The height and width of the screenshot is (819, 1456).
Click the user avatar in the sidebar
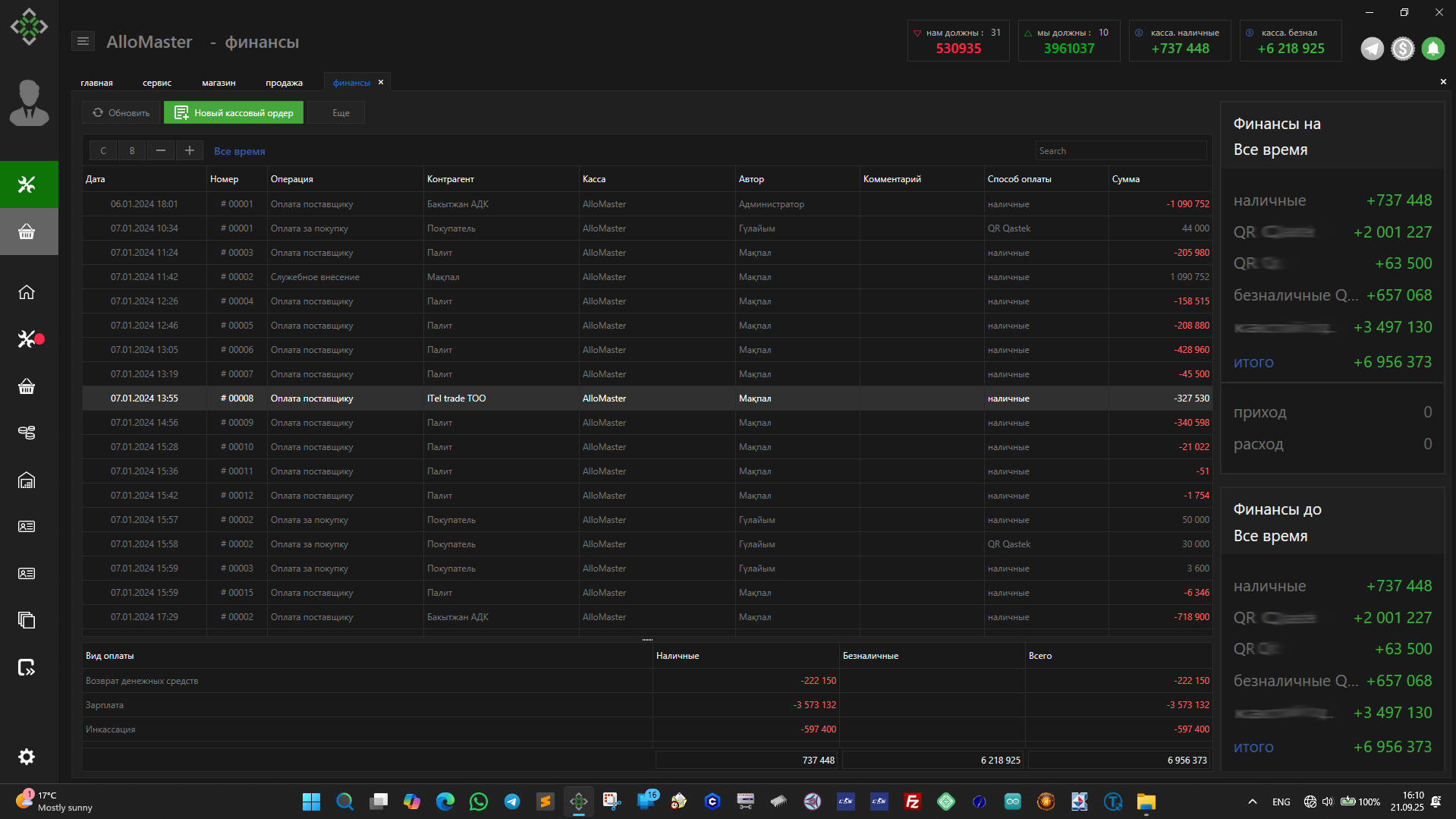[29, 103]
